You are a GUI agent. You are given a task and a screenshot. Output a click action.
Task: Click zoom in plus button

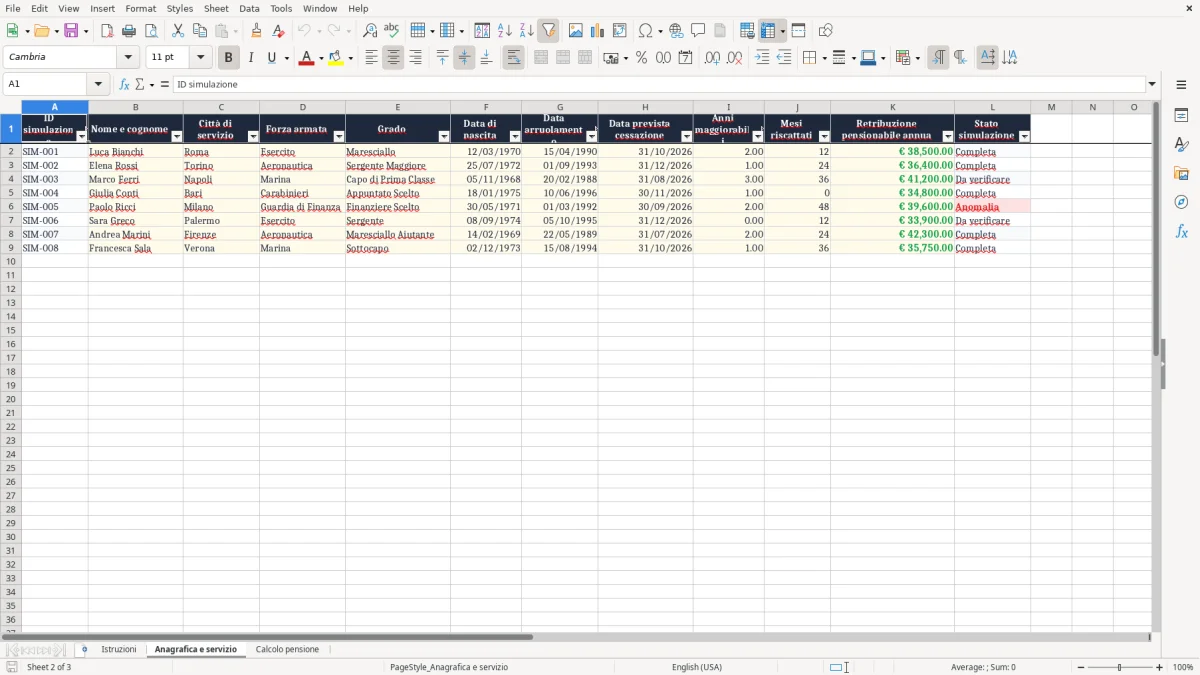click(x=1160, y=667)
